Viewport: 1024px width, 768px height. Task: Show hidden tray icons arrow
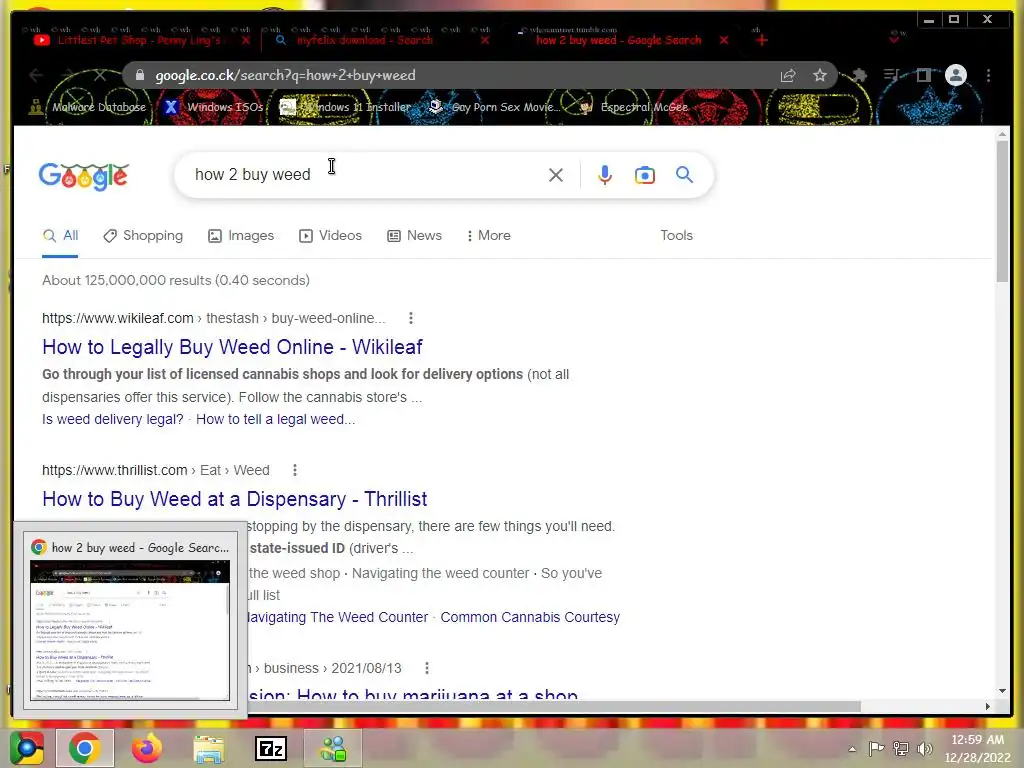[852, 749]
